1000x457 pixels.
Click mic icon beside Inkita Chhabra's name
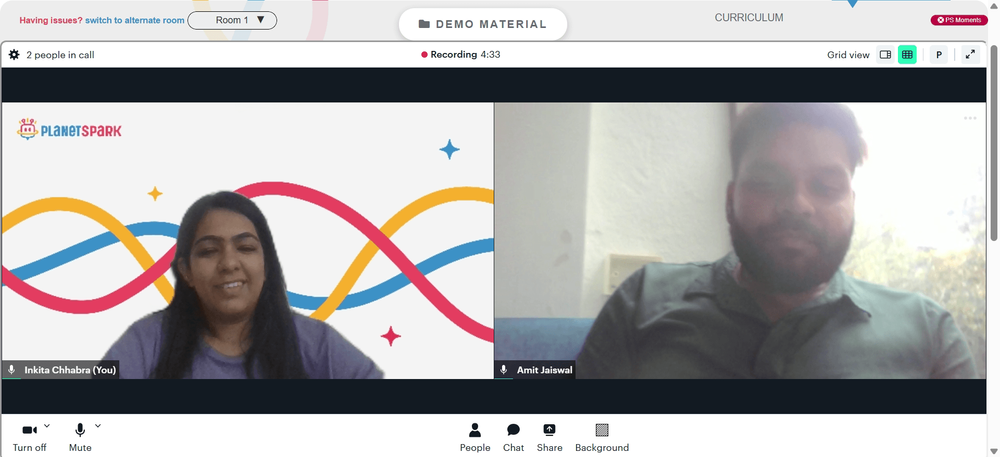[11, 370]
